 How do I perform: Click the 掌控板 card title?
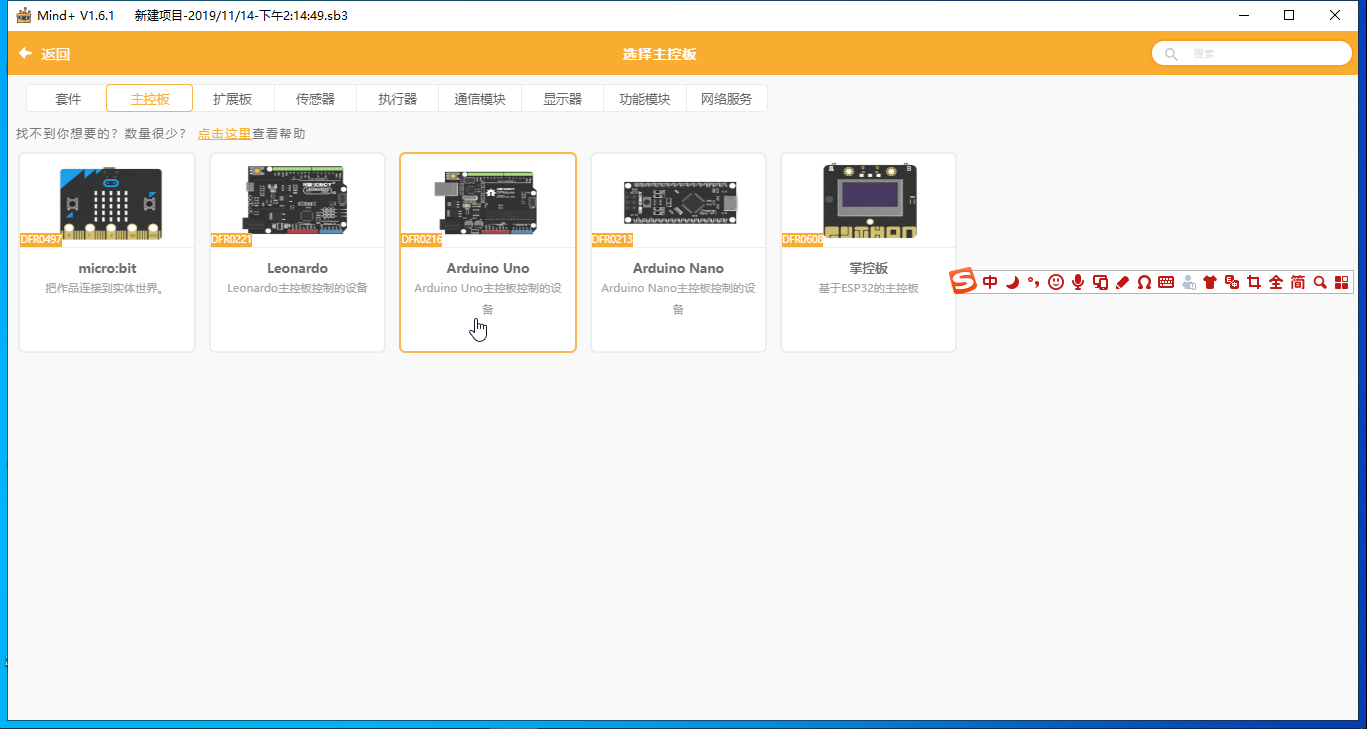pyautogui.click(x=868, y=268)
